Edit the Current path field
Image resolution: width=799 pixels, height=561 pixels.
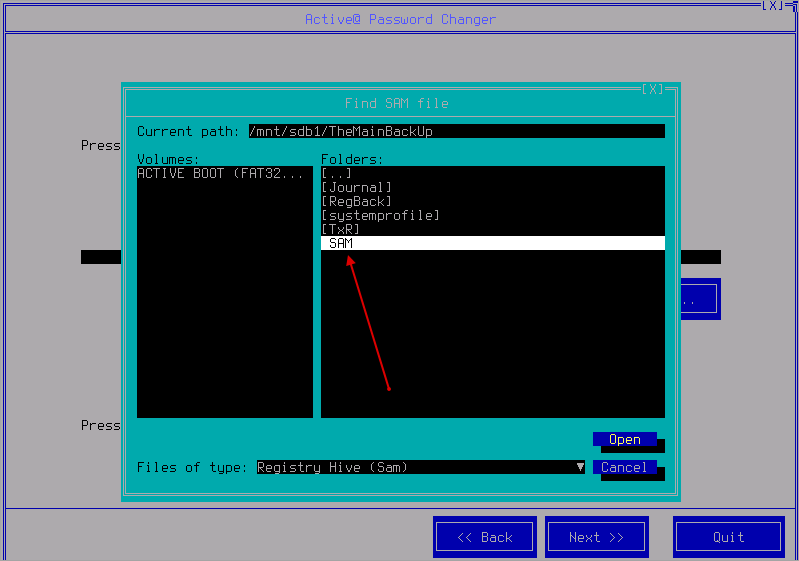pos(457,131)
